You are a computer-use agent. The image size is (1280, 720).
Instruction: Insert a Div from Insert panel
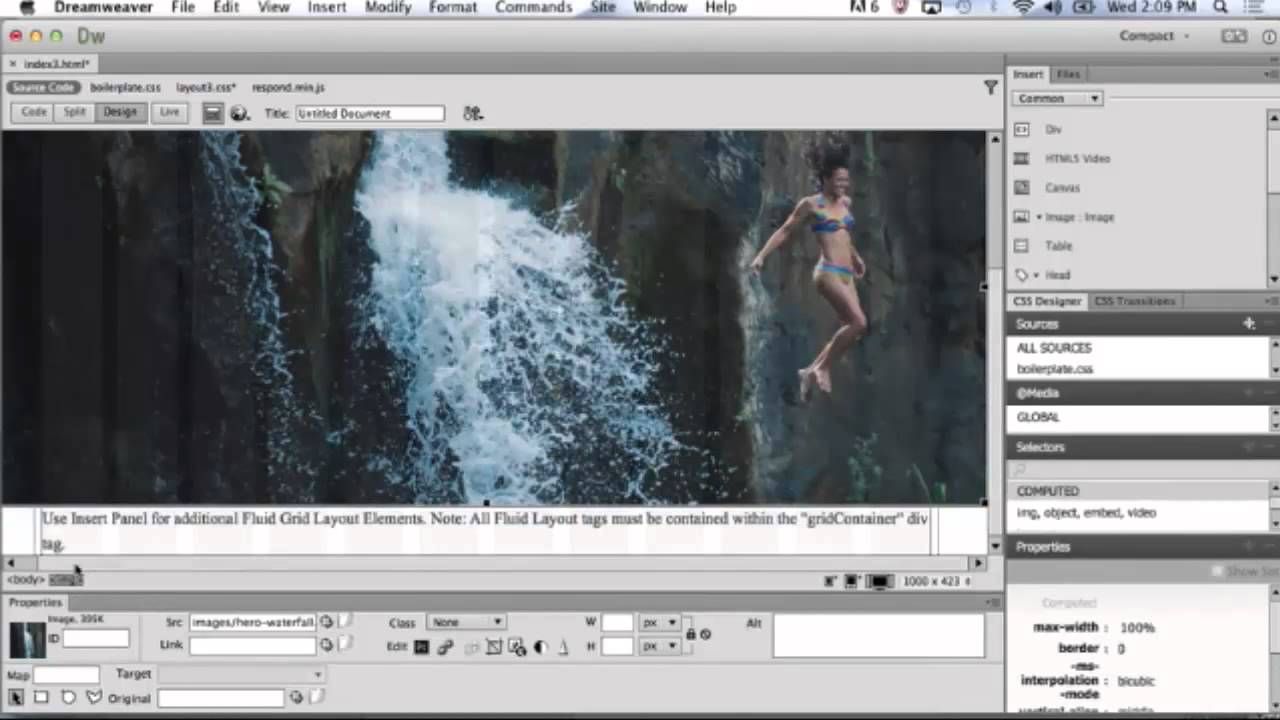pyautogui.click(x=1053, y=130)
